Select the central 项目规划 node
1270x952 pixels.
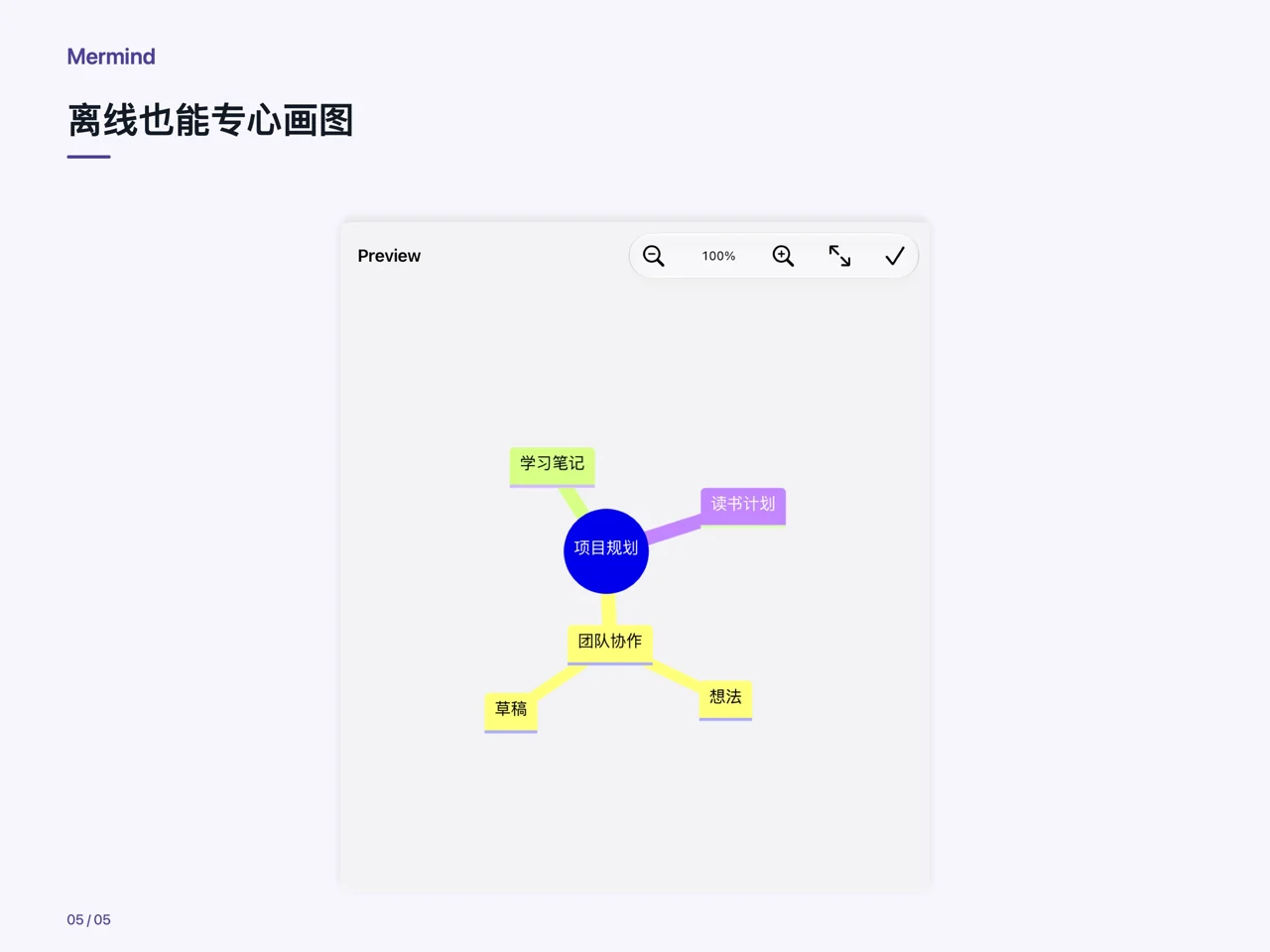pyautogui.click(x=606, y=550)
